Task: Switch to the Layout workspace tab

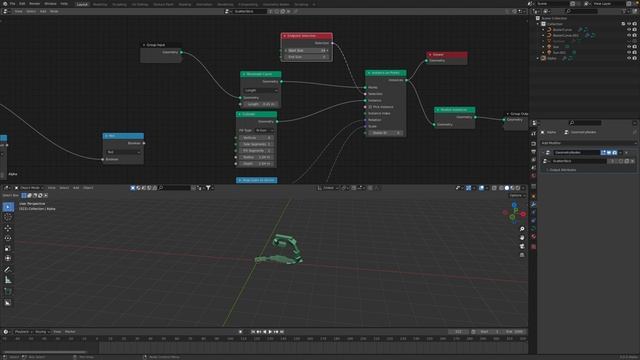Action: pos(82,4)
